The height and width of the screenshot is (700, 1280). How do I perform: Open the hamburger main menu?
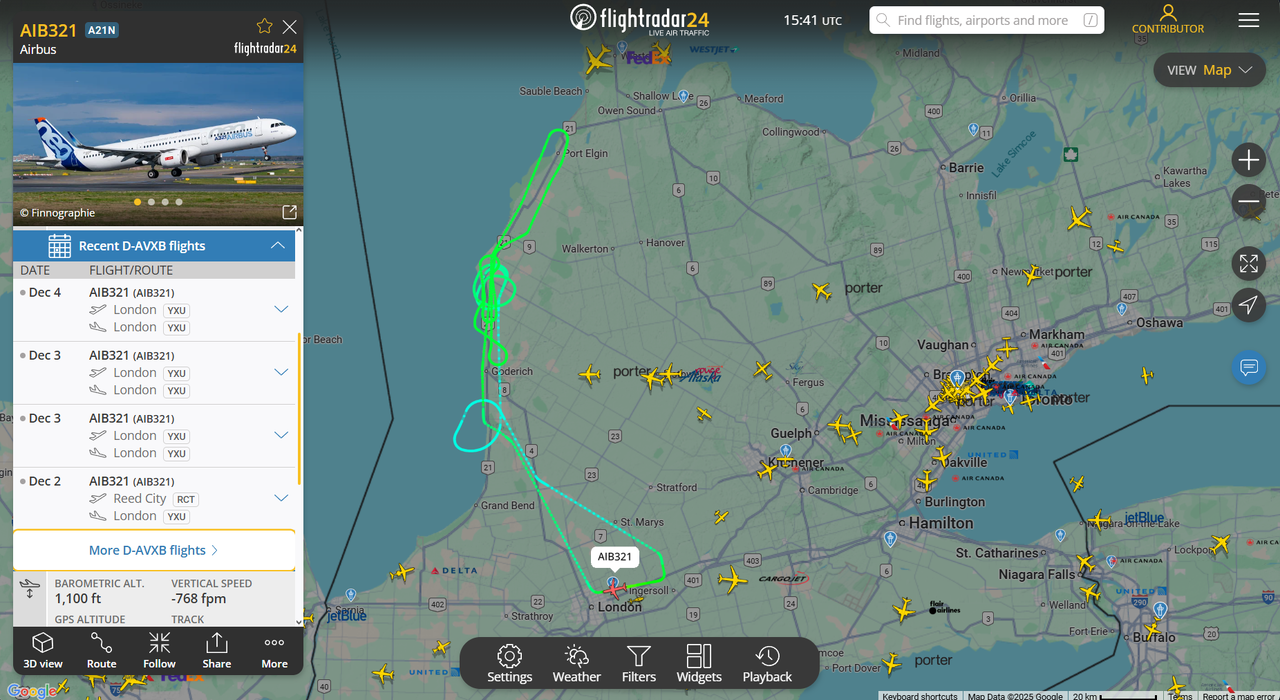click(1248, 20)
